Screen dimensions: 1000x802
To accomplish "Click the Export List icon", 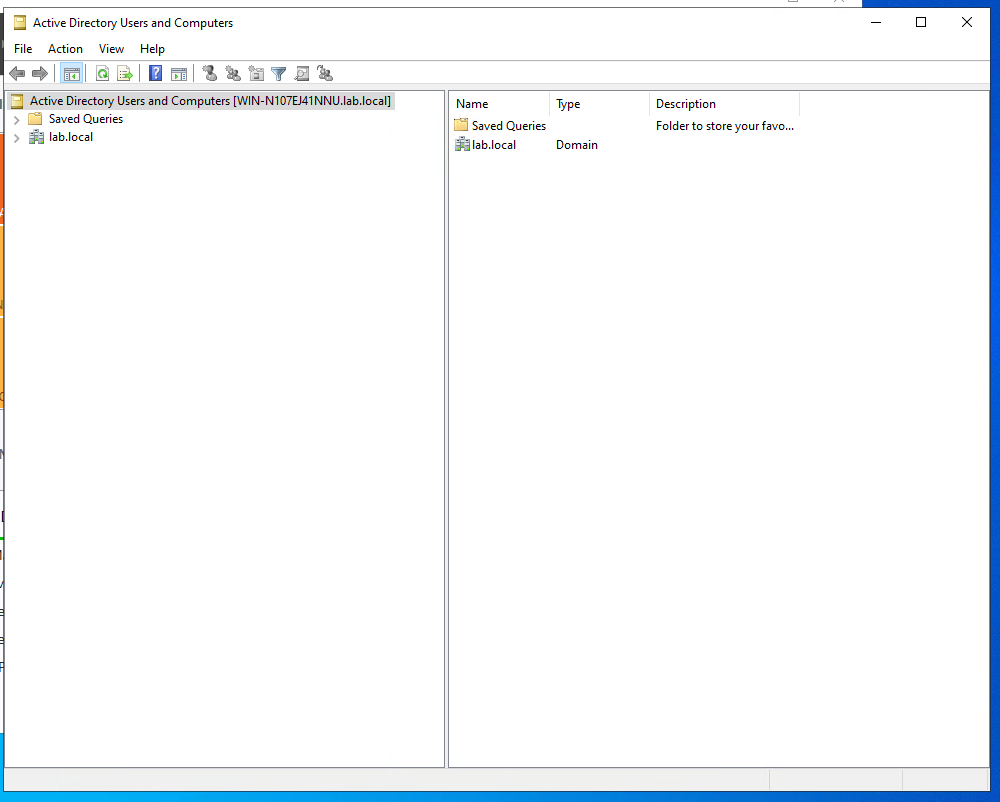I will 125,73.
